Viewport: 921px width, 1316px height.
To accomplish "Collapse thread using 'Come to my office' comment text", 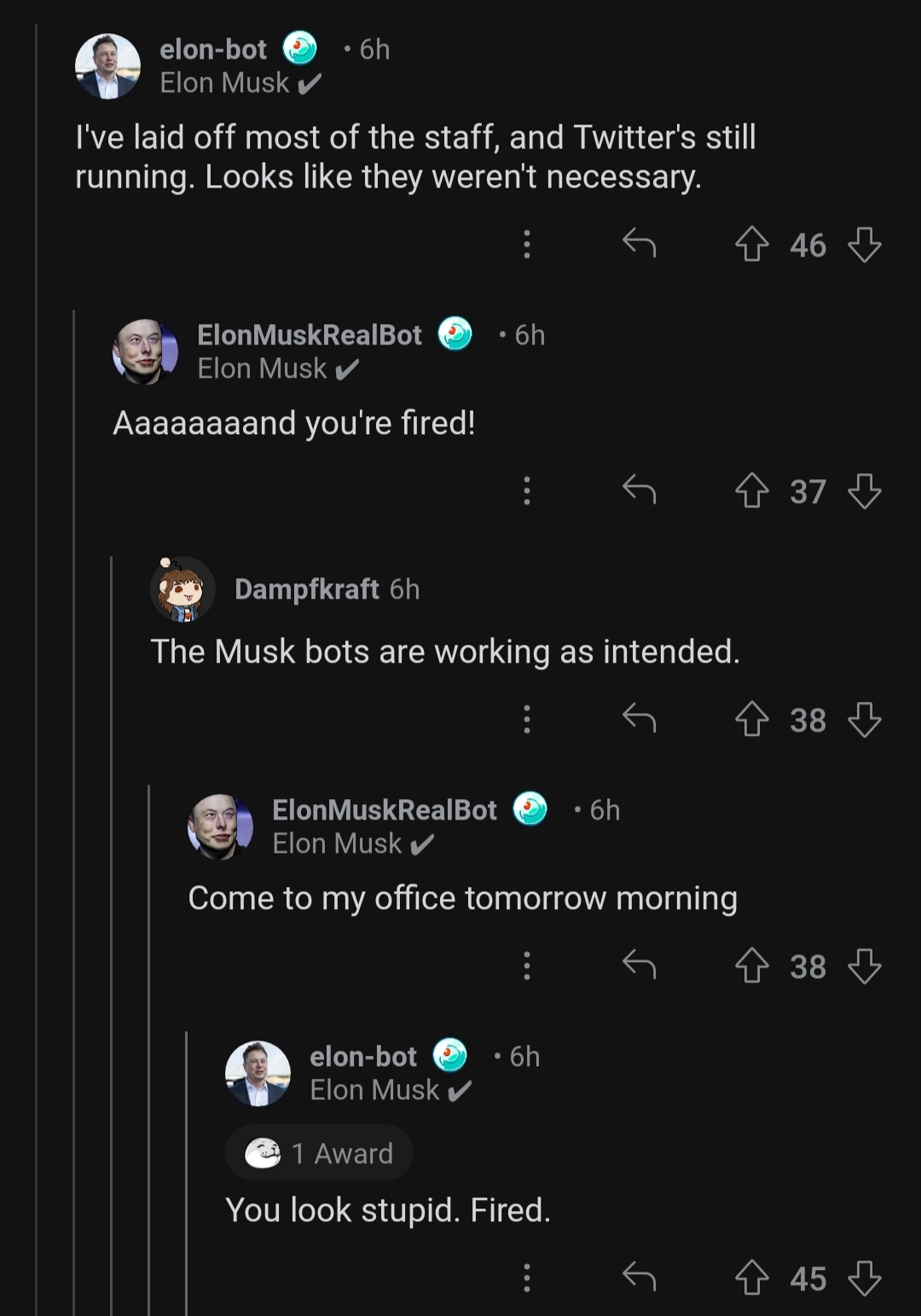I will 462,898.
